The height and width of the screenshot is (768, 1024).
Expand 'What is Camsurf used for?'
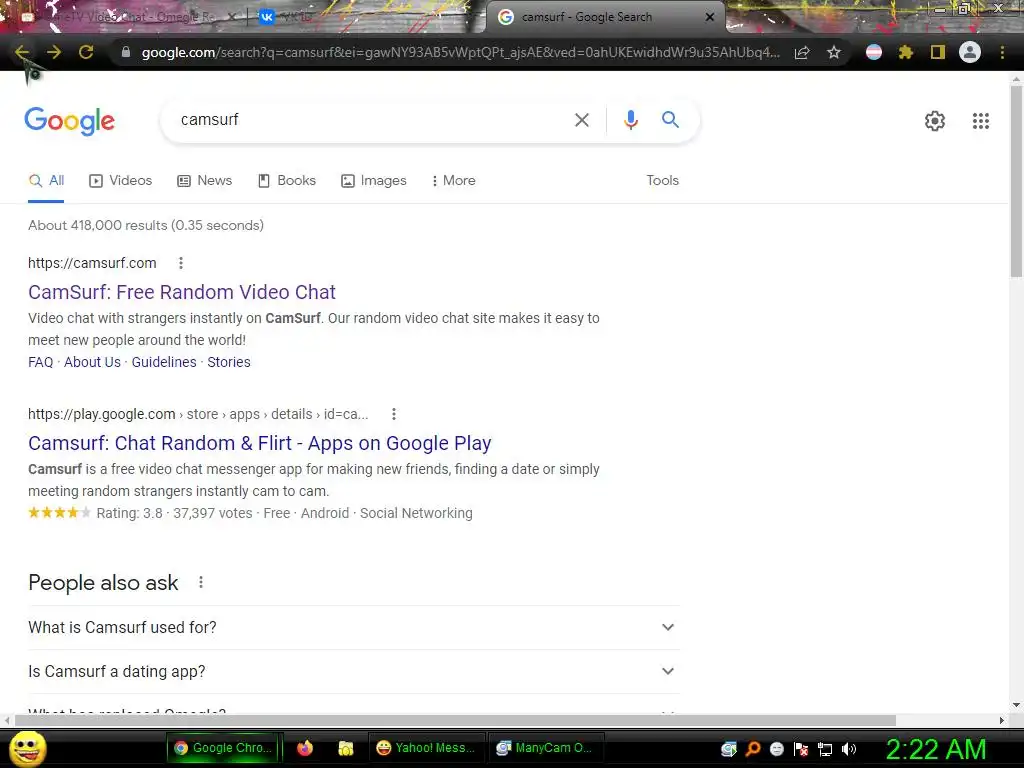[354, 628]
